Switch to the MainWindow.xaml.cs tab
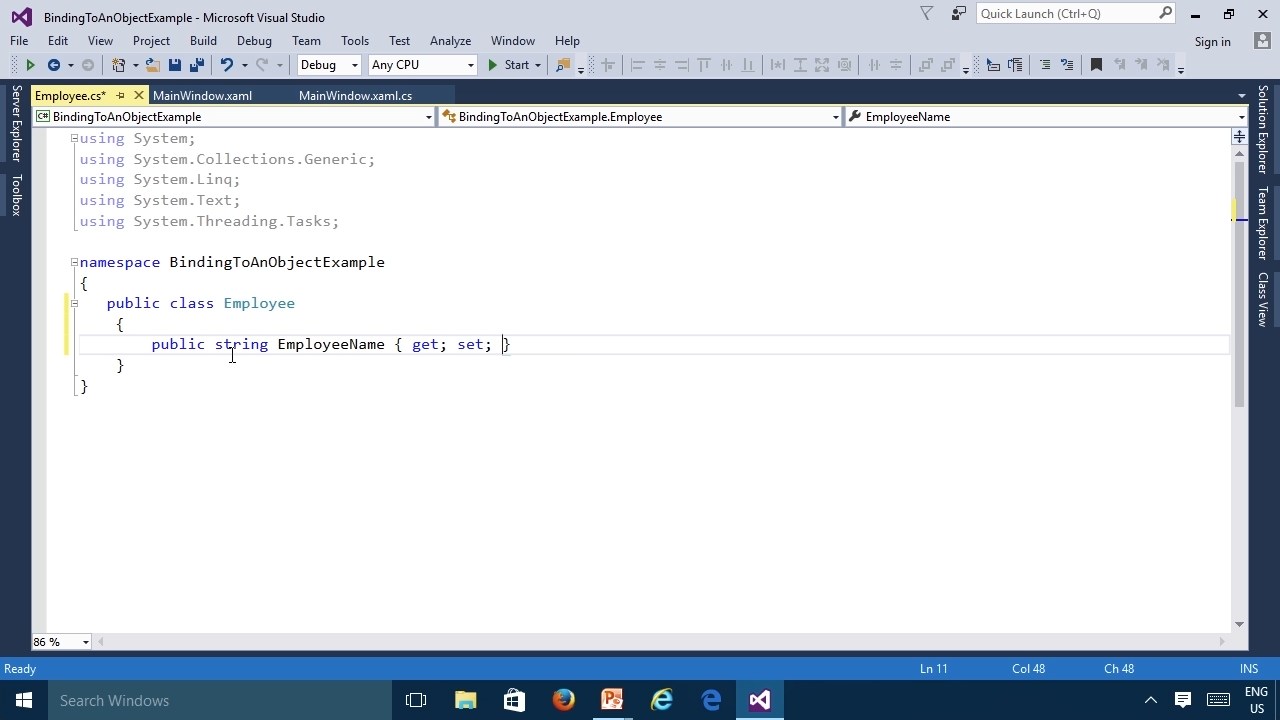 (355, 96)
